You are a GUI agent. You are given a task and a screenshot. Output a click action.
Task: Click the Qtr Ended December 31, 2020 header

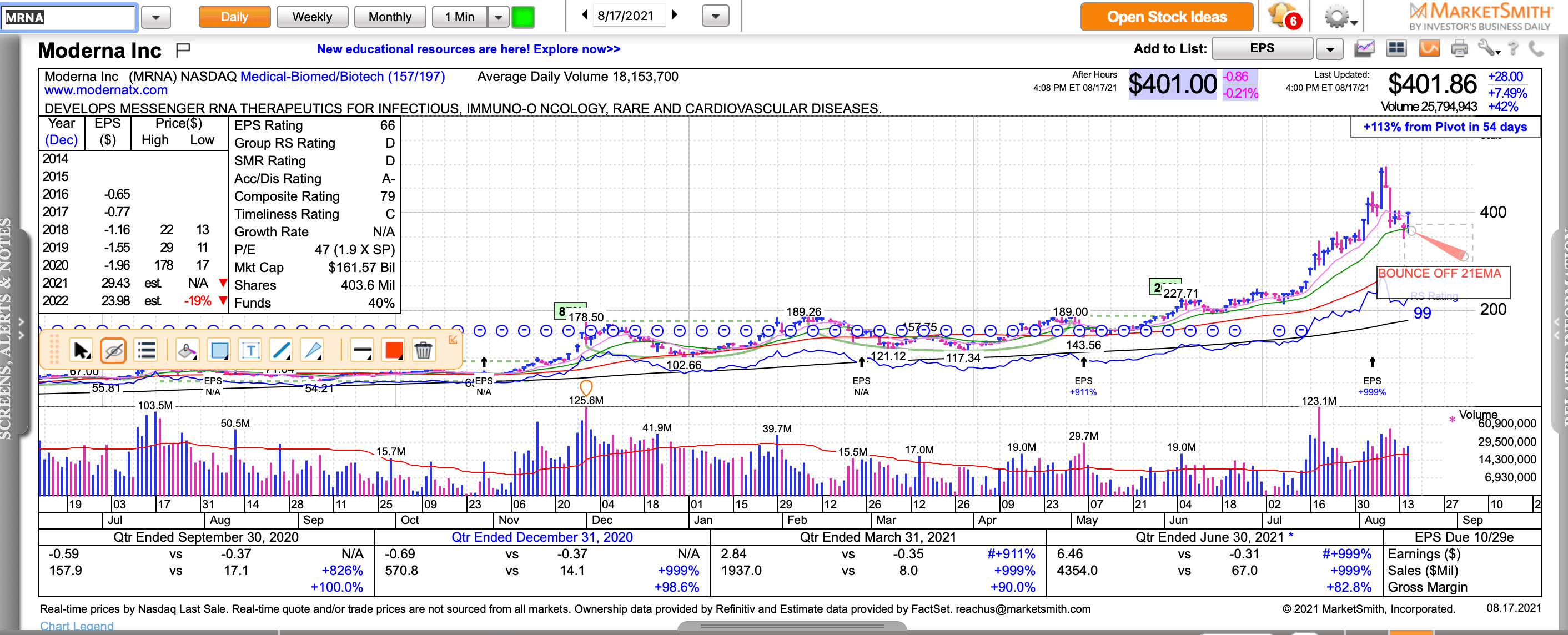(x=542, y=537)
